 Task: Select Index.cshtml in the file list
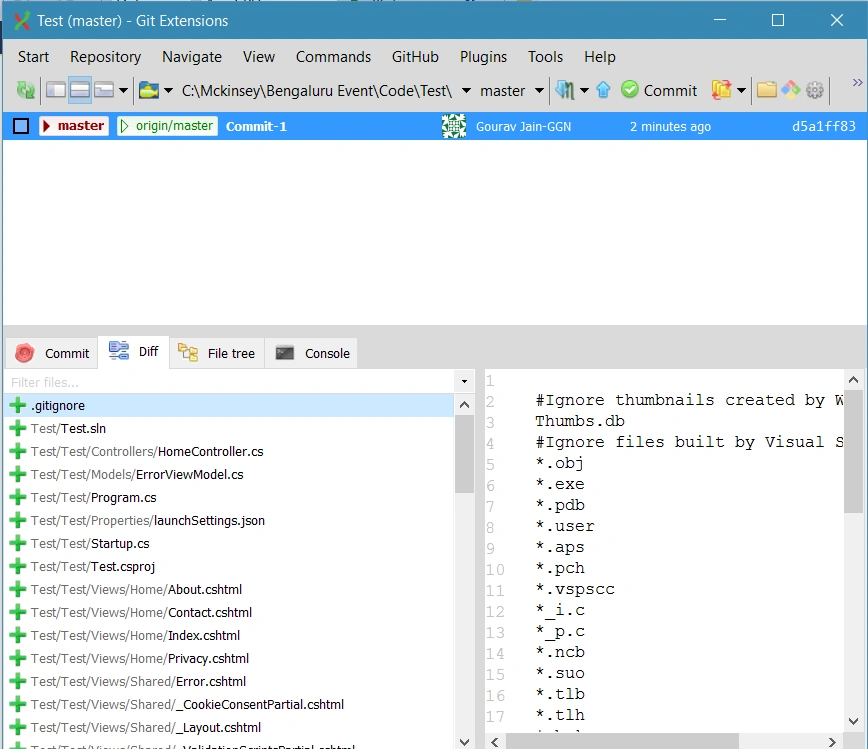[229, 635]
